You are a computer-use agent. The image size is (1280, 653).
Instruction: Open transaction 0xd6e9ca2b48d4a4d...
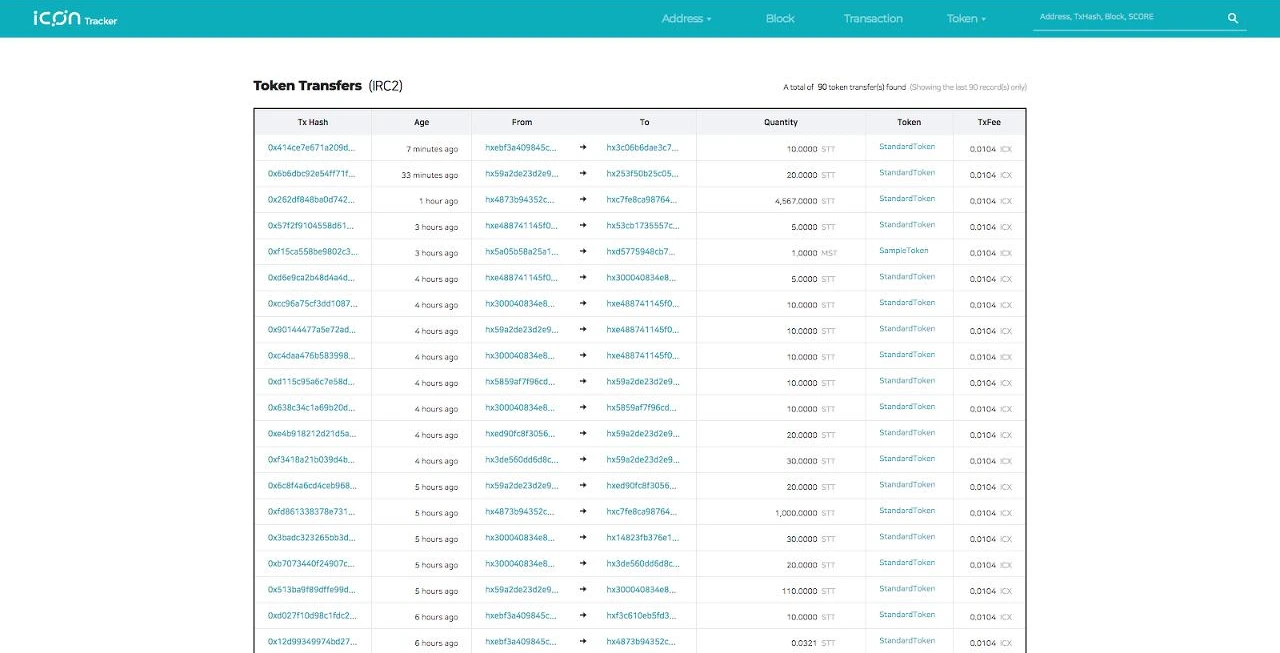tap(311, 278)
